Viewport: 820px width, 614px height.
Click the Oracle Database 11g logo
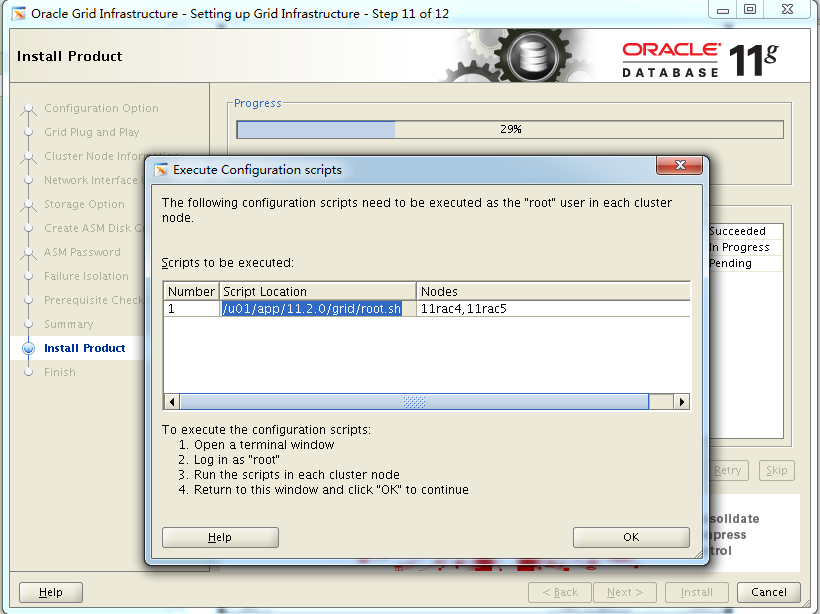click(x=700, y=60)
